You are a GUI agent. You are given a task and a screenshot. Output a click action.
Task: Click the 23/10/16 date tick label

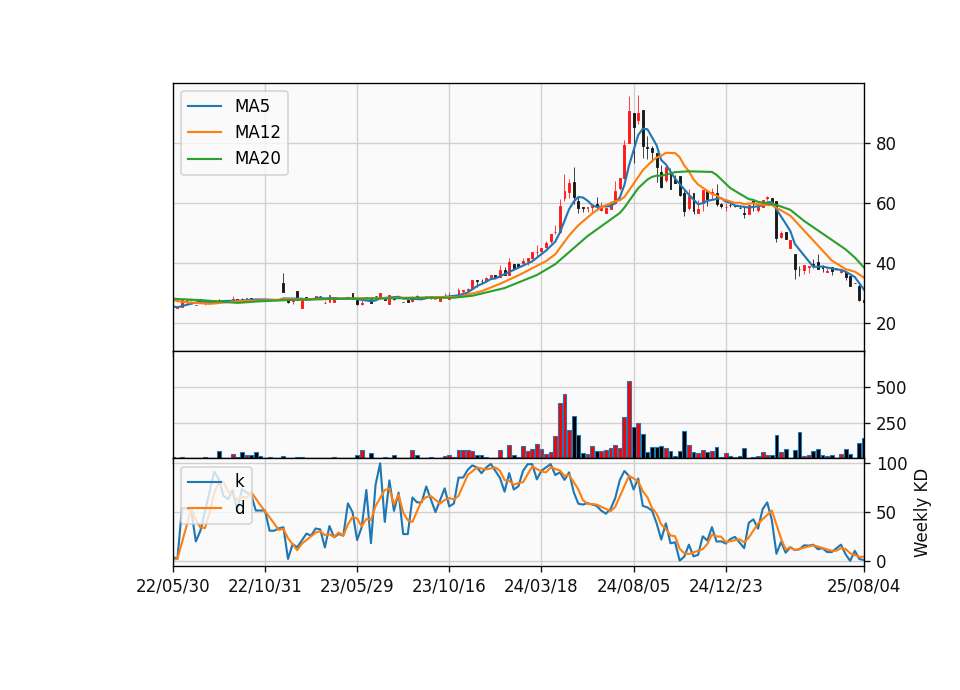pos(449,586)
